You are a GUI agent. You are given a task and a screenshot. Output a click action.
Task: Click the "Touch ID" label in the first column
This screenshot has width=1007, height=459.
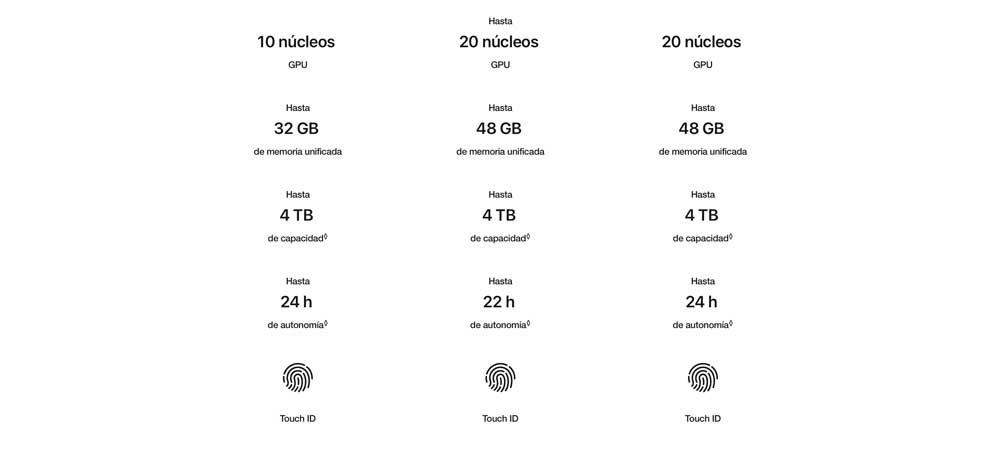[297, 419]
